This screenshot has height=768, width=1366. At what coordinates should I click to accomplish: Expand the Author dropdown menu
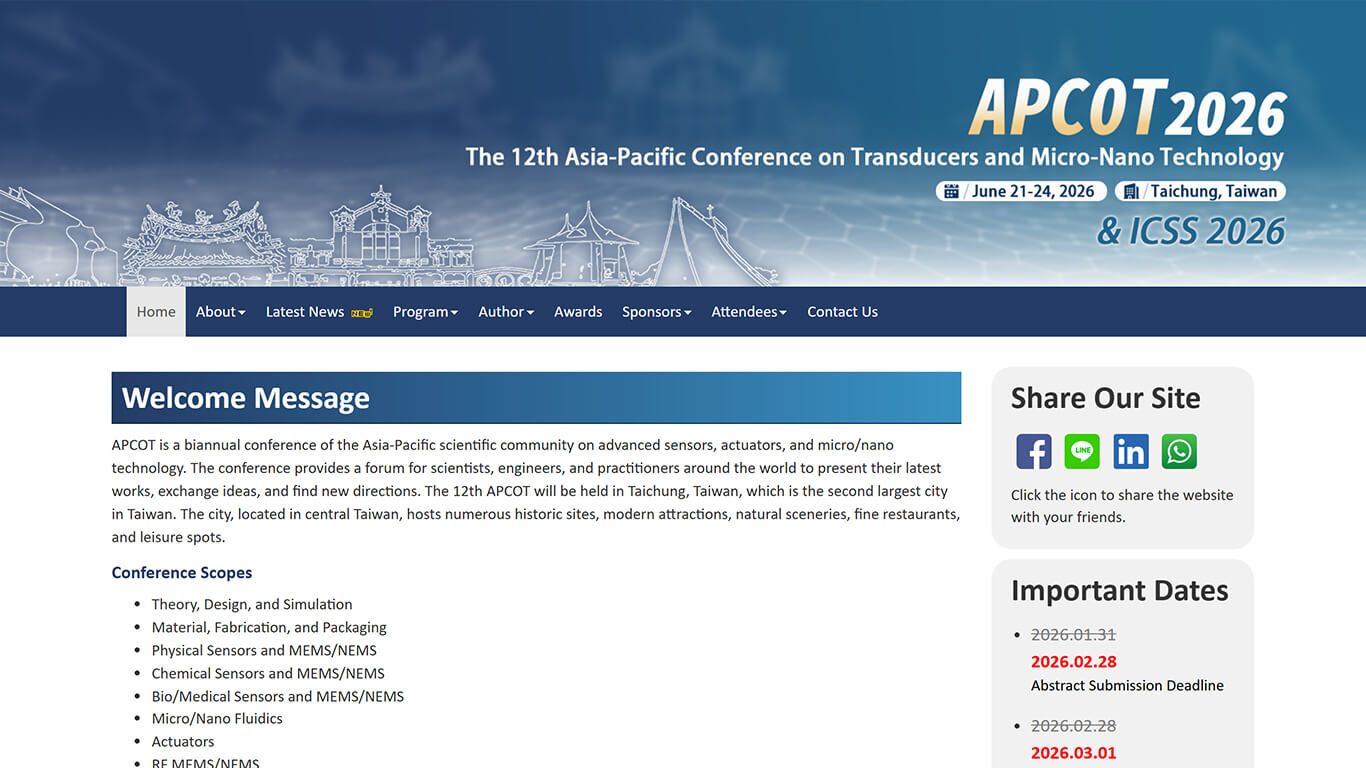[505, 312]
